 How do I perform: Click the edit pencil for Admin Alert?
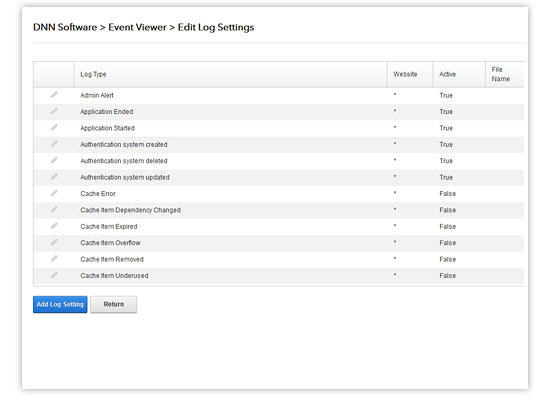pos(54,95)
